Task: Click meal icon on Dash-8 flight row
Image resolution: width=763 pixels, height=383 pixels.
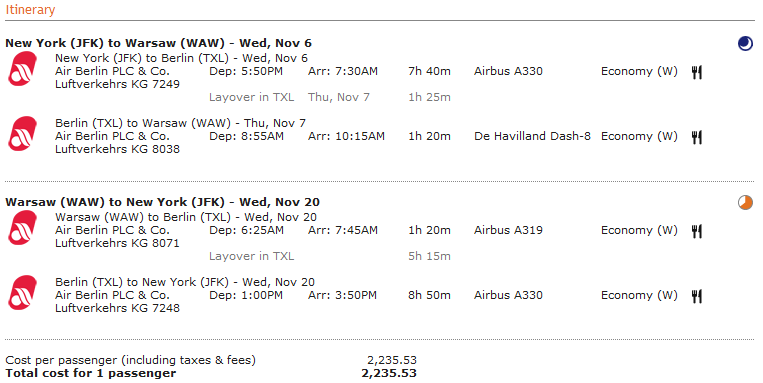Action: (697, 137)
